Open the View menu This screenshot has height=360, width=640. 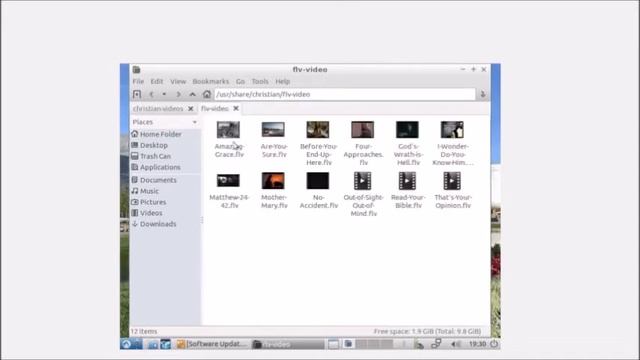pos(178,81)
